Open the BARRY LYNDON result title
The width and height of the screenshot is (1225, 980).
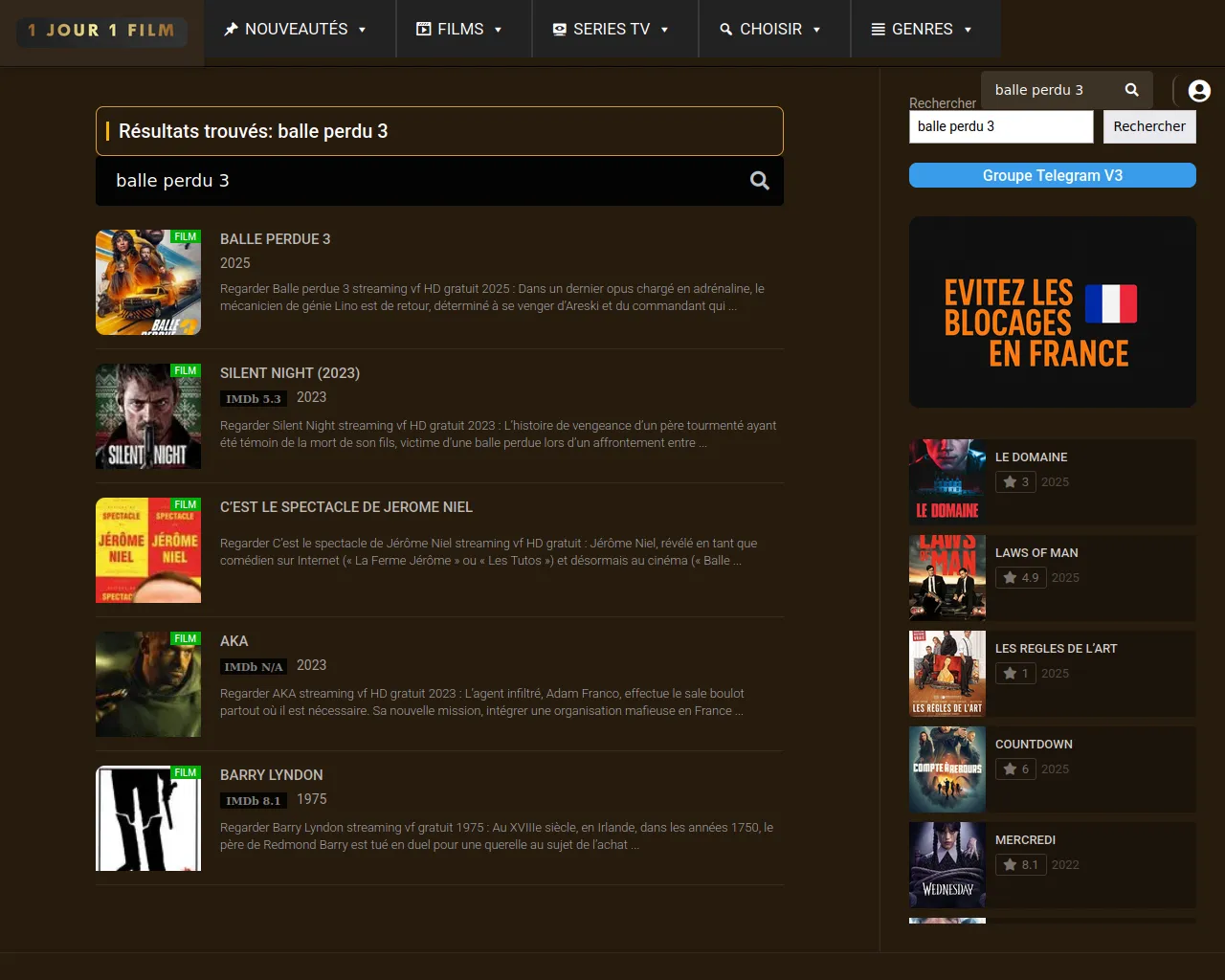pyautogui.click(x=272, y=775)
